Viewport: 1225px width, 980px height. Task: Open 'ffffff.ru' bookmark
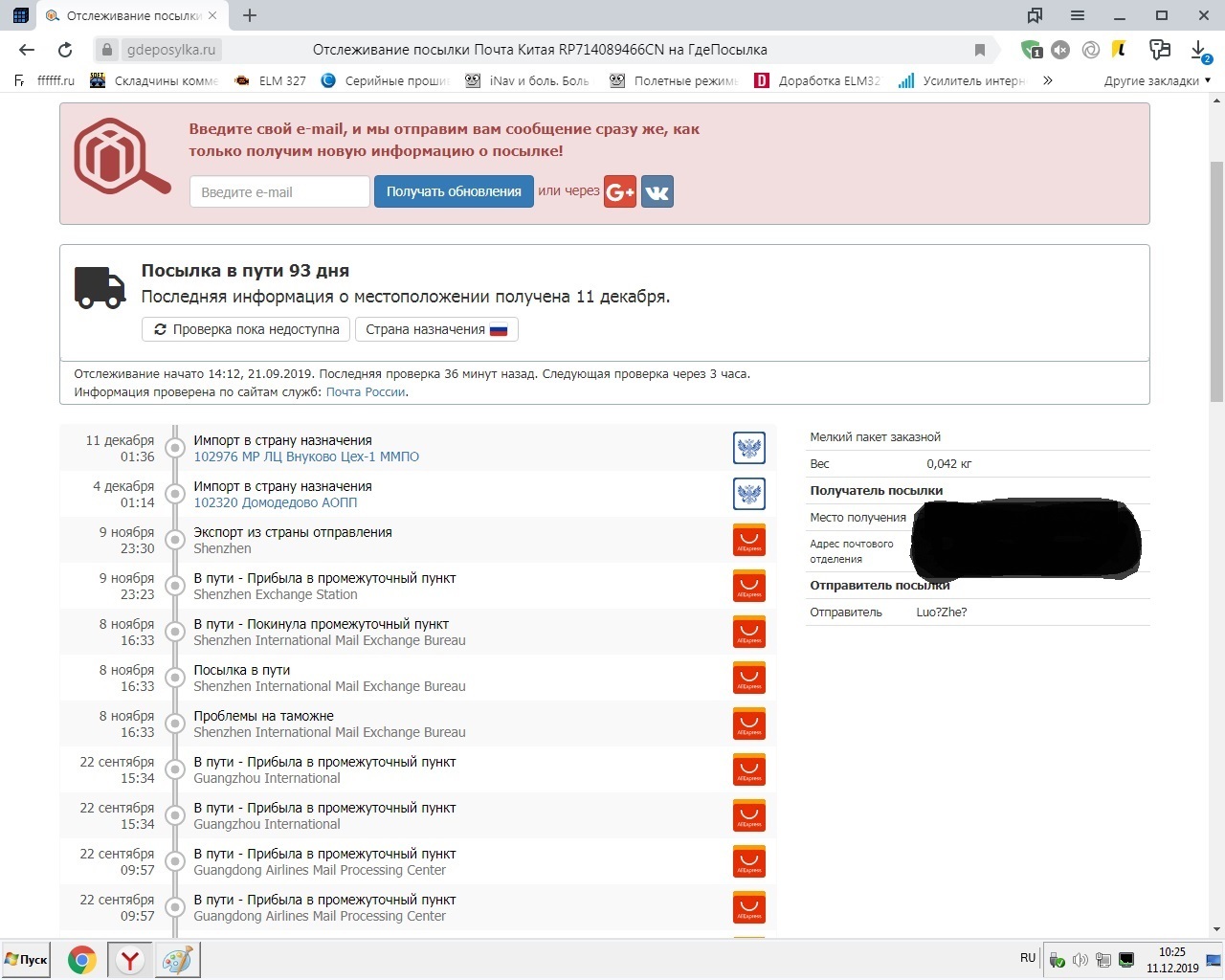coord(45,81)
